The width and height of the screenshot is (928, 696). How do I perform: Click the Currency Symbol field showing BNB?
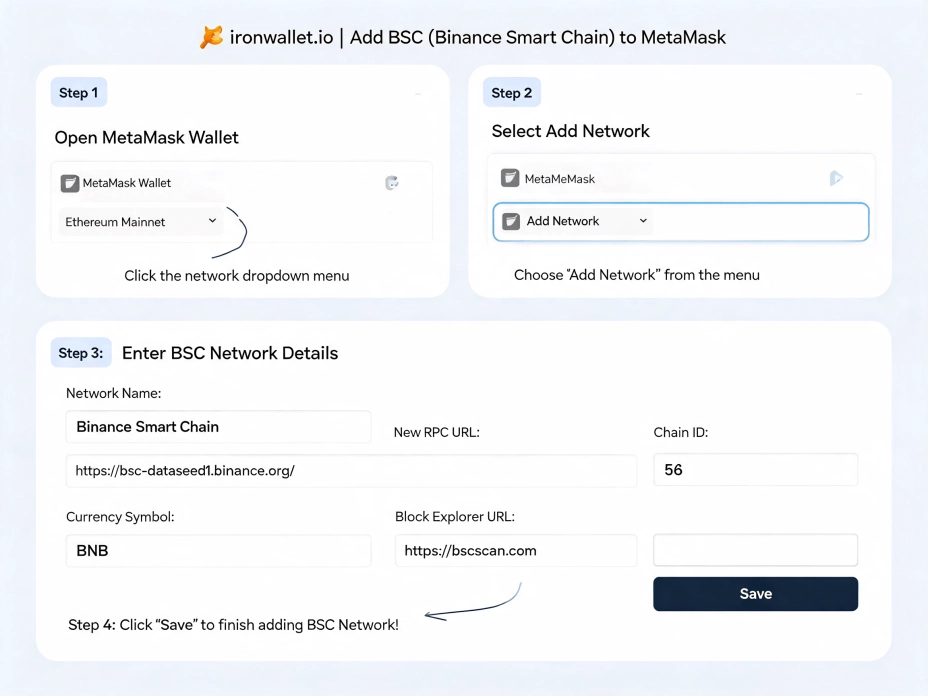point(218,550)
